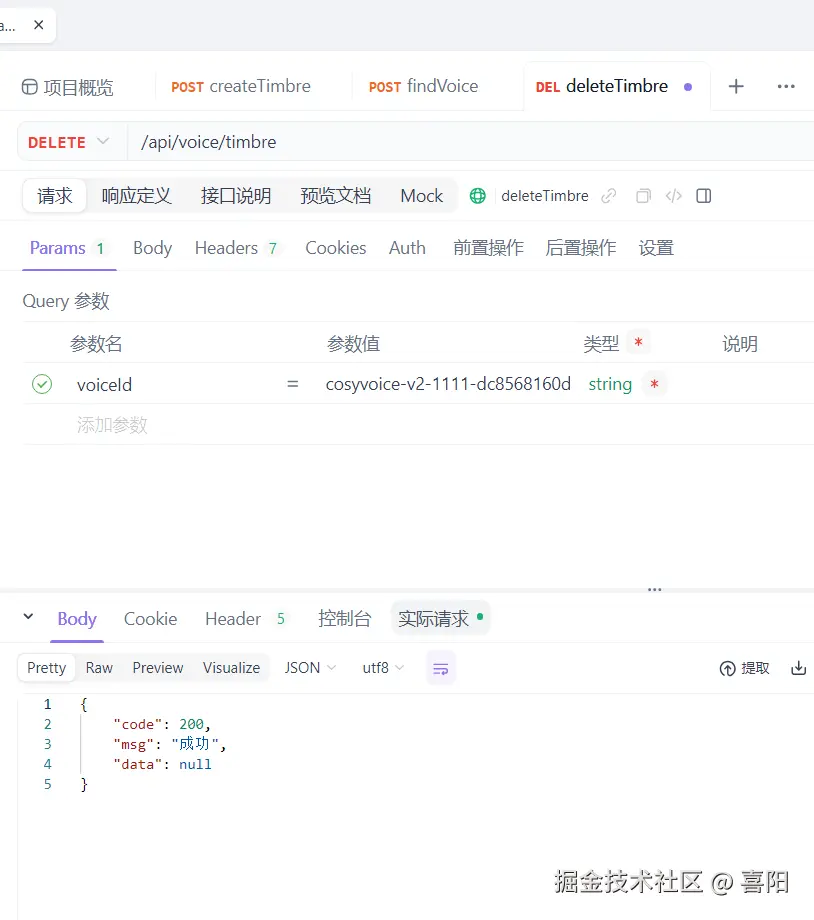The image size is (814, 920).
Task: Click the /api/voice/timbre URL field
Action: tap(470, 142)
